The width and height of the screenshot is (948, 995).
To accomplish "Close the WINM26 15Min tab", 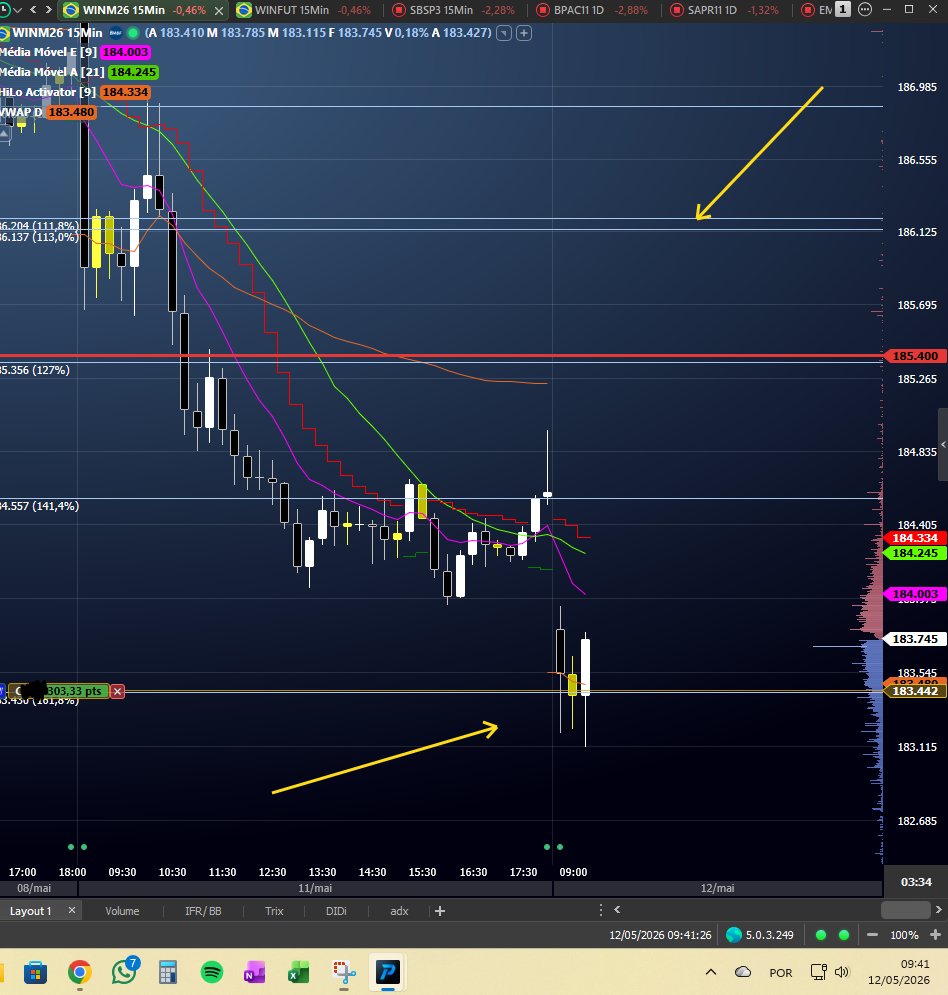I will click(x=220, y=11).
